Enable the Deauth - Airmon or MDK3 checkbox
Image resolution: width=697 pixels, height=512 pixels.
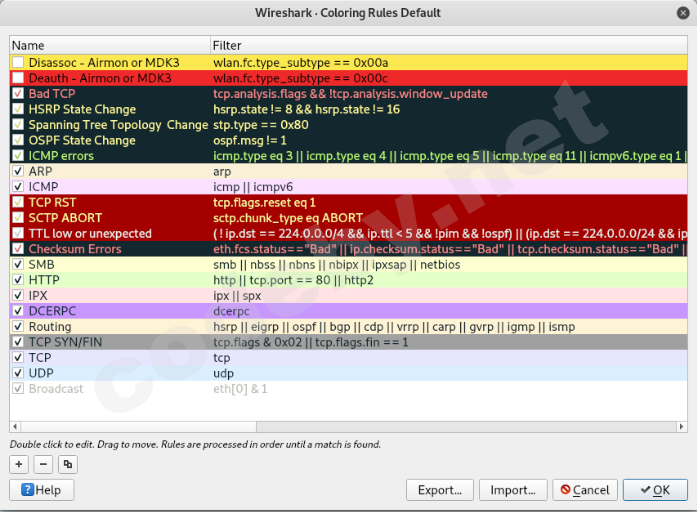(18, 78)
